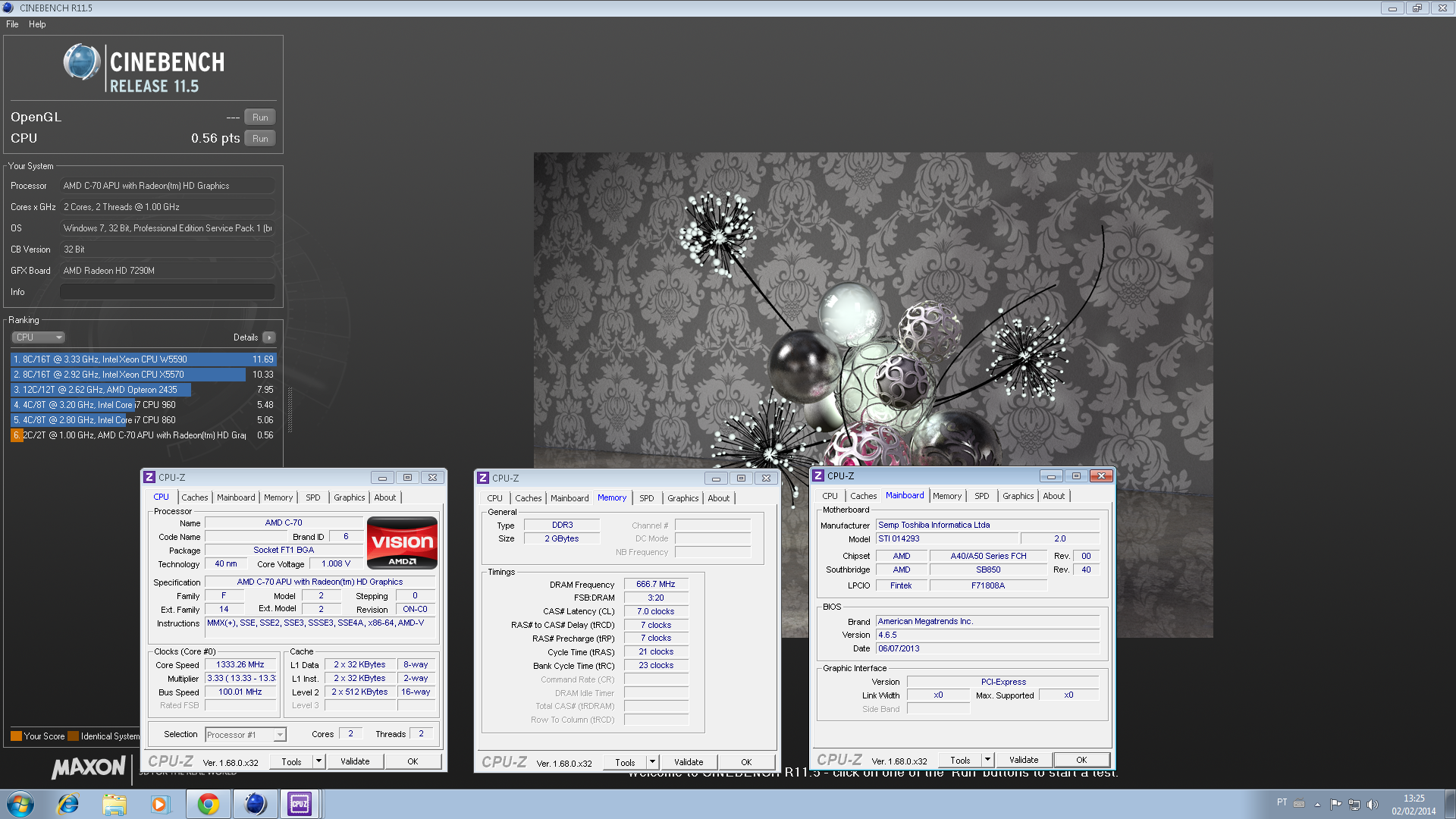
Task: Select ranking row Intel Xeon CPU X5570
Action: point(143,375)
